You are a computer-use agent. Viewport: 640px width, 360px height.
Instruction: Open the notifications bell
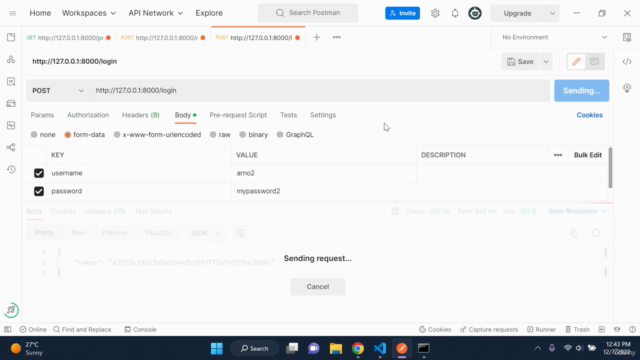455,13
